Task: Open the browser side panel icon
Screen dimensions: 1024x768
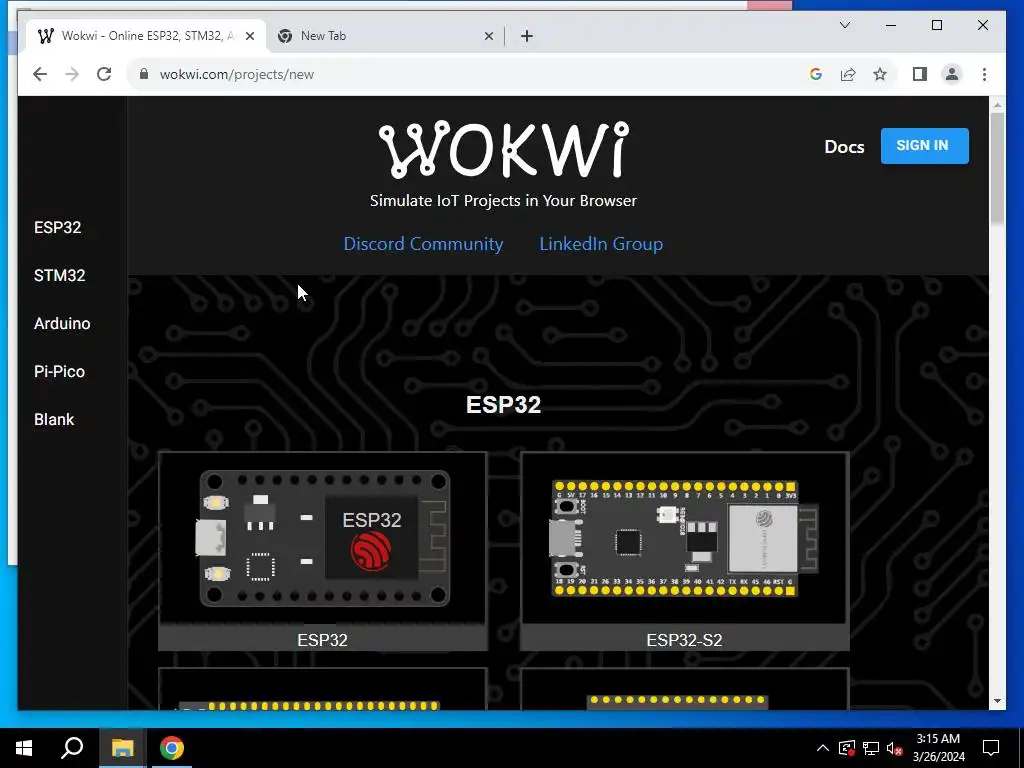Action: (920, 74)
